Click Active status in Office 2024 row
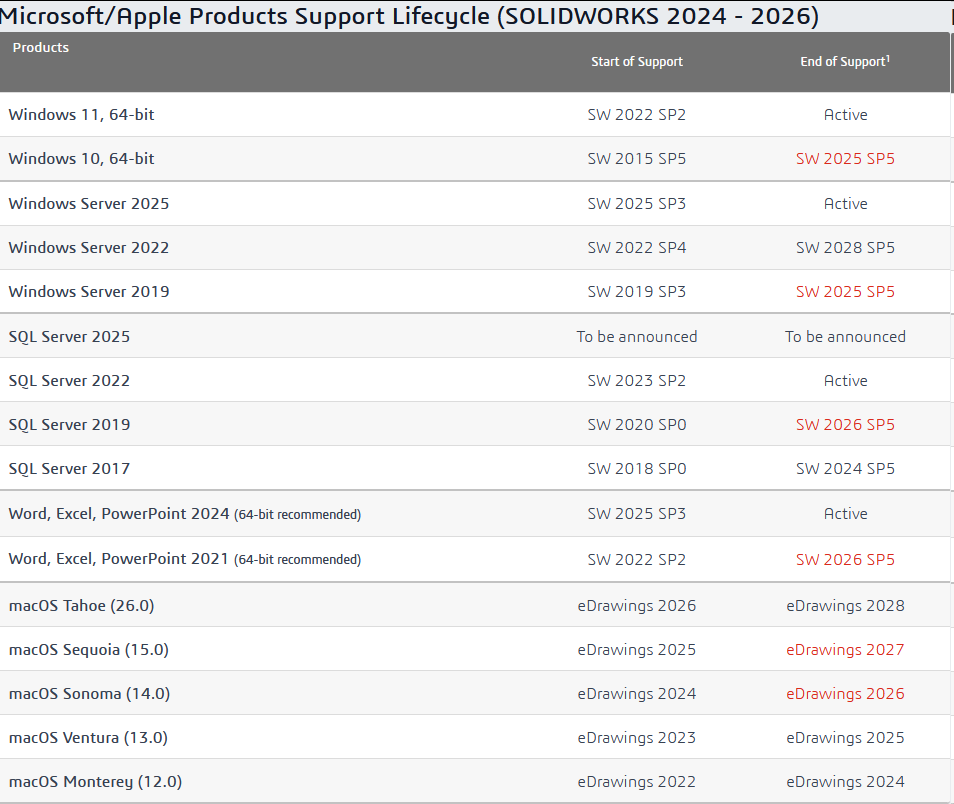This screenshot has width=954, height=804. click(x=845, y=514)
